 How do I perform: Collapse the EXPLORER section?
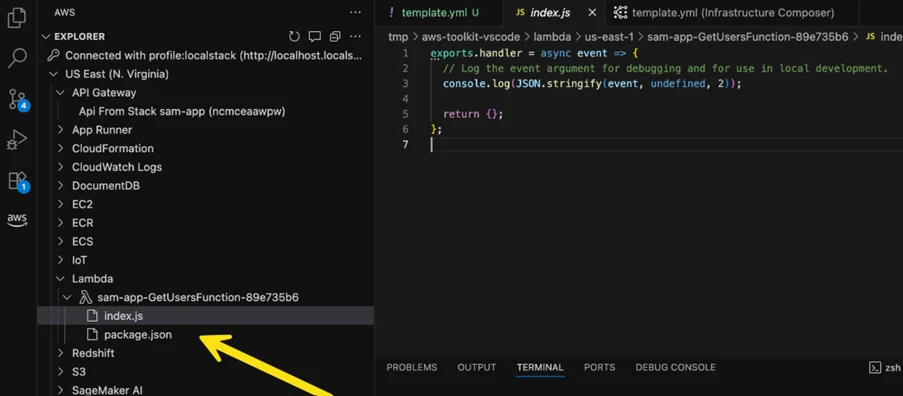tap(46, 37)
